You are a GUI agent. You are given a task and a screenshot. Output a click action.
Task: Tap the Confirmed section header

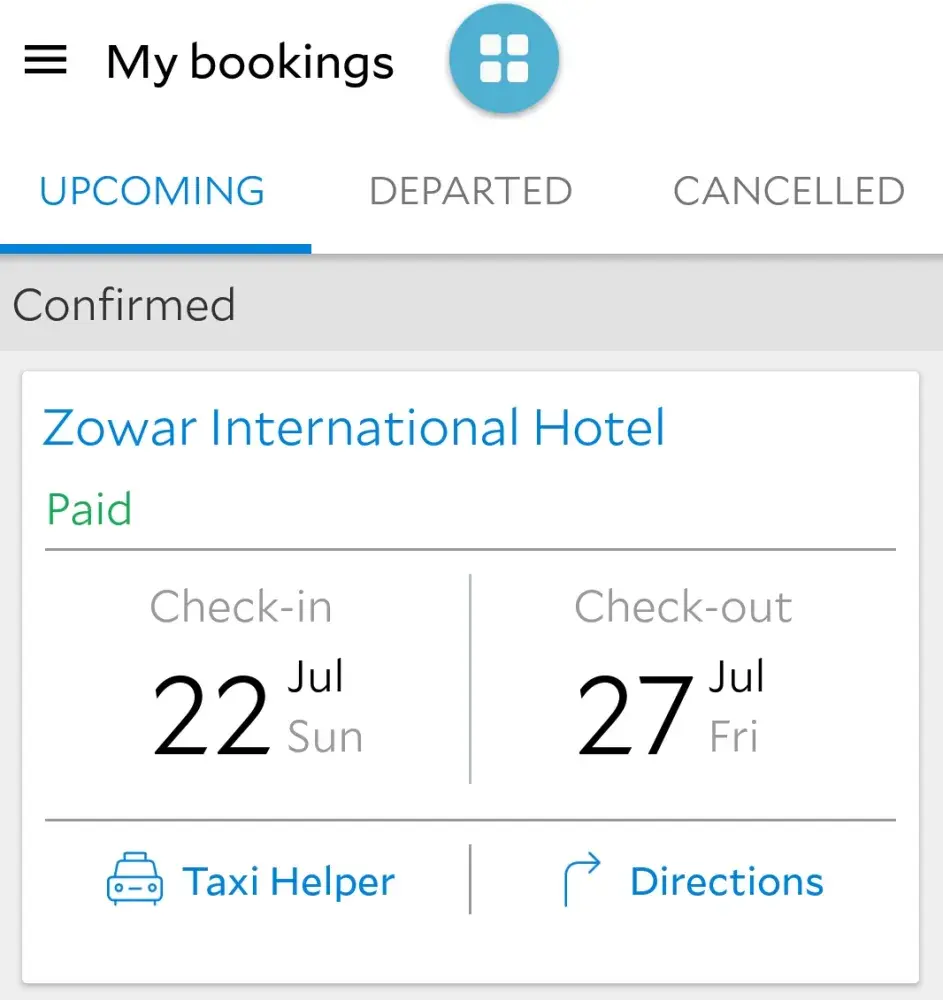(x=124, y=305)
